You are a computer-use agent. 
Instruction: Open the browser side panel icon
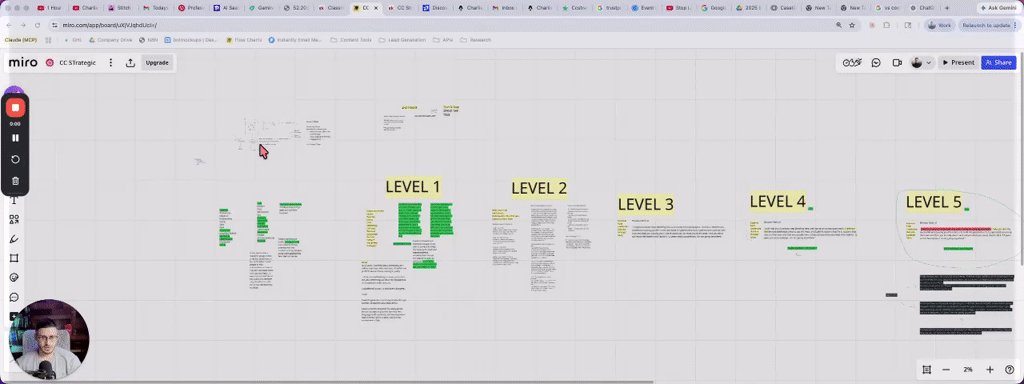pos(908,25)
